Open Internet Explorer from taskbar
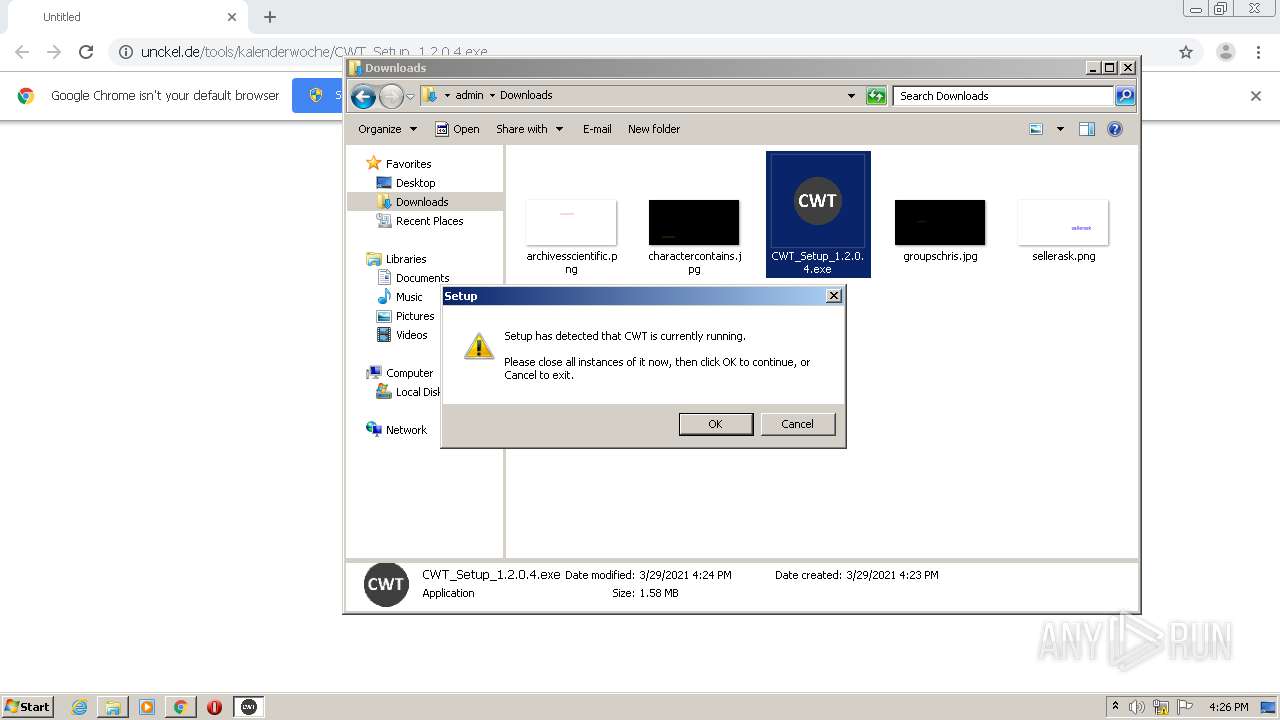The height and width of the screenshot is (720, 1280). [79, 707]
